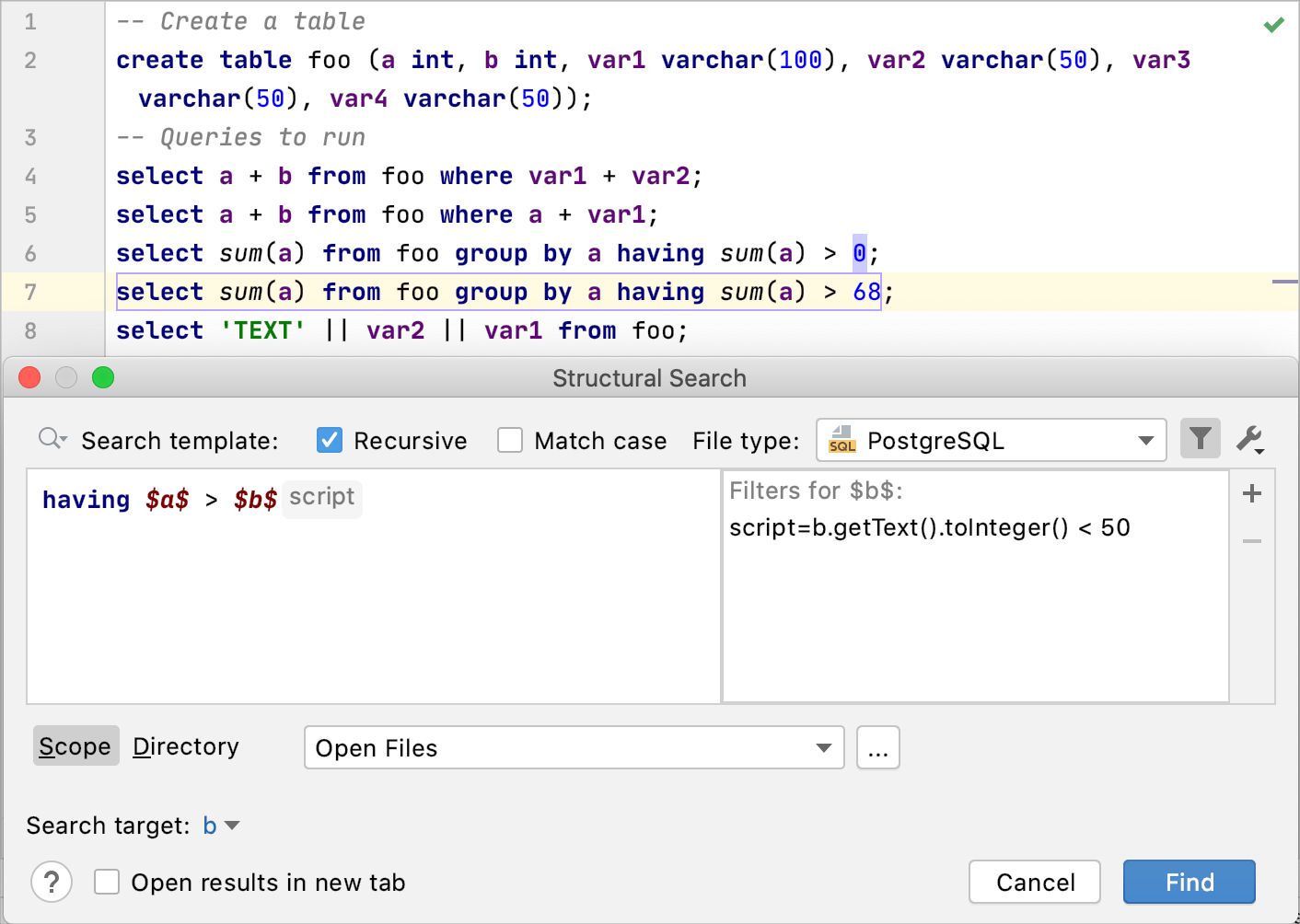
Task: Switch to the Directory tab
Action: click(185, 746)
